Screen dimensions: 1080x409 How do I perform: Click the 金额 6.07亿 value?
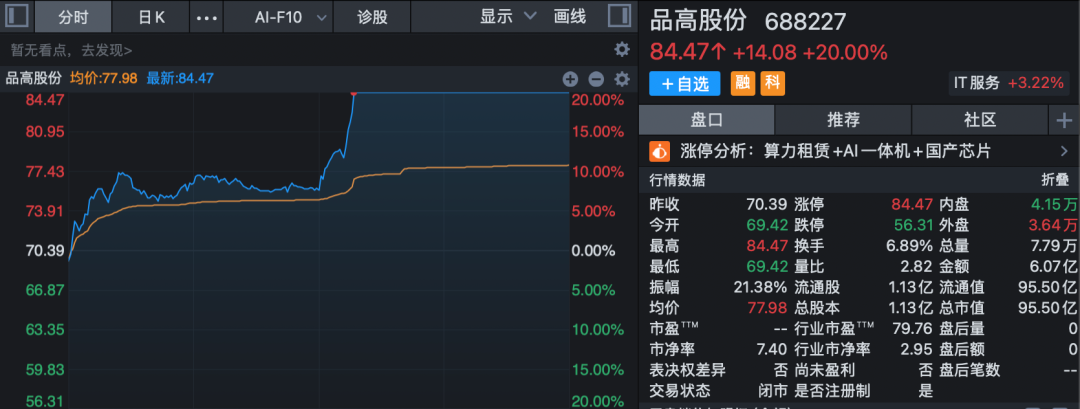(x=1054, y=266)
